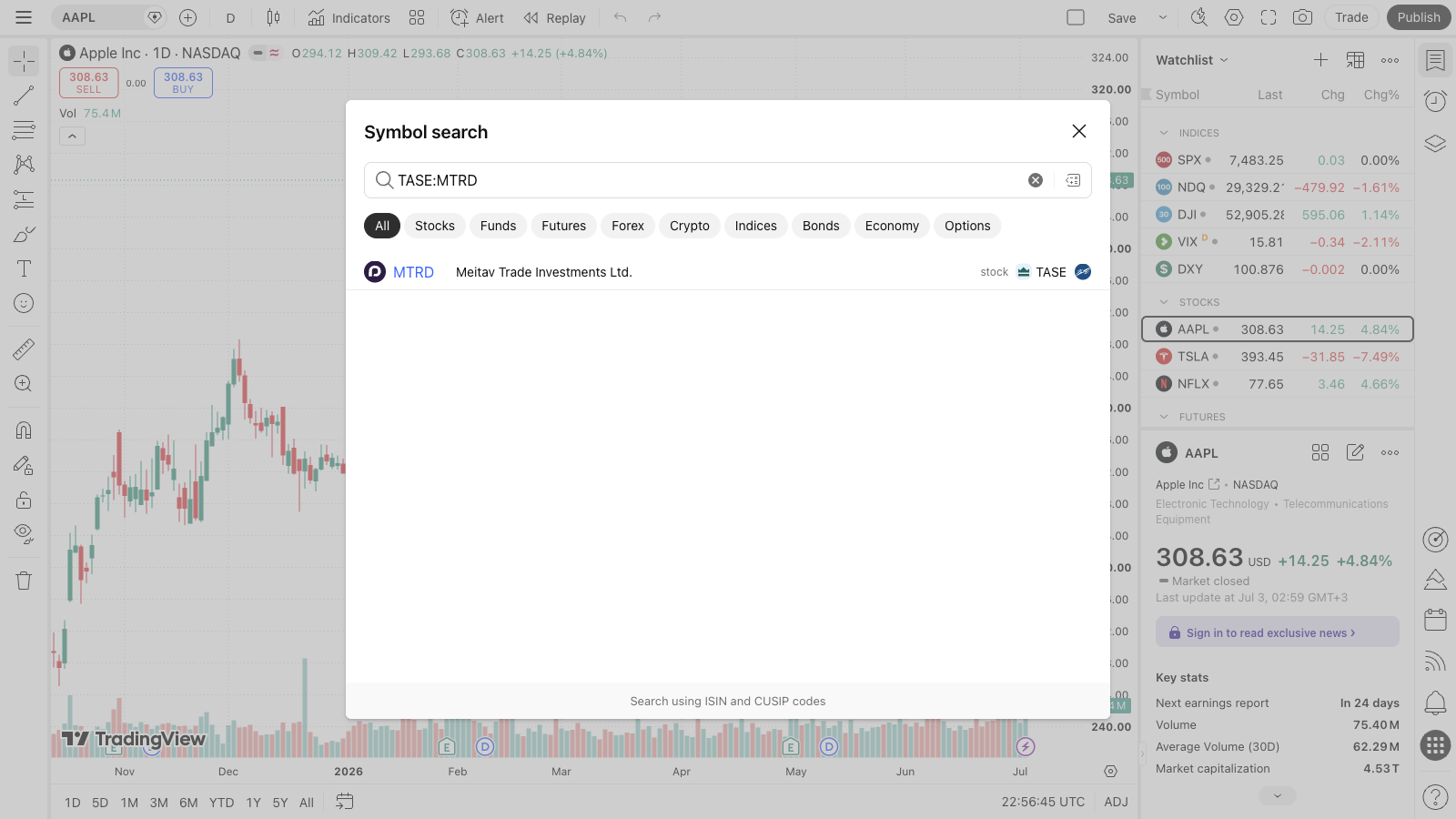Open the object tree layers icon

1435,143
